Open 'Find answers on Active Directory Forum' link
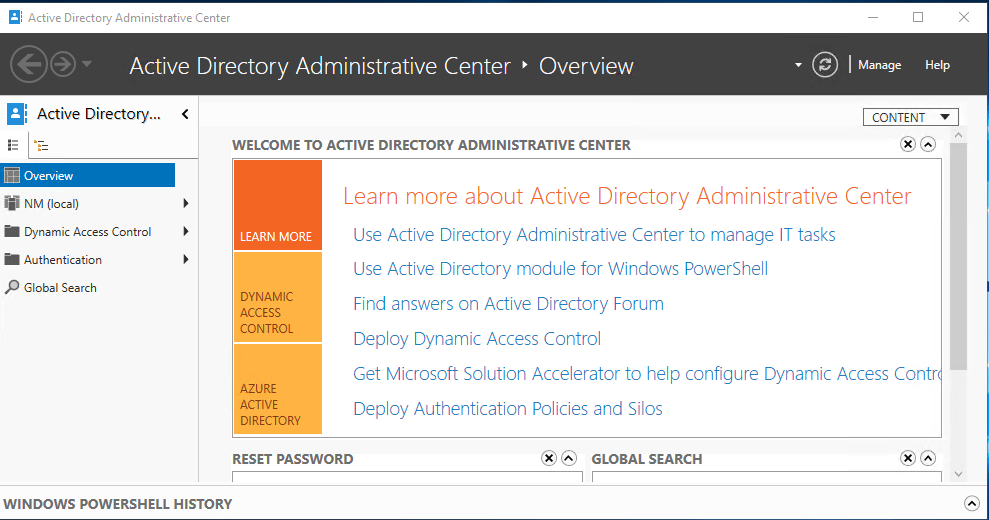 [508, 304]
